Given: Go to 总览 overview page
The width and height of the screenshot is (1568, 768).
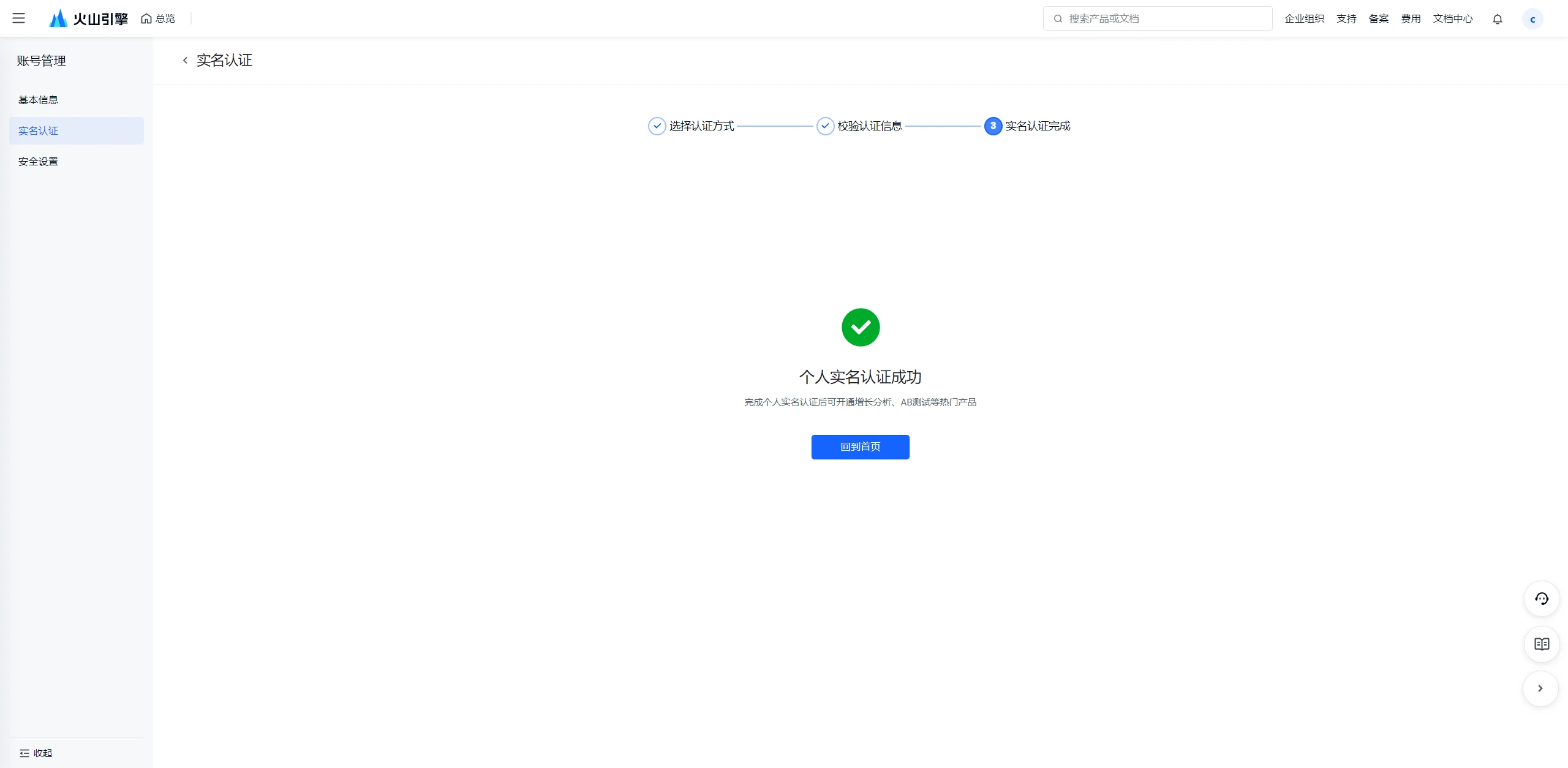Looking at the screenshot, I should (157, 18).
